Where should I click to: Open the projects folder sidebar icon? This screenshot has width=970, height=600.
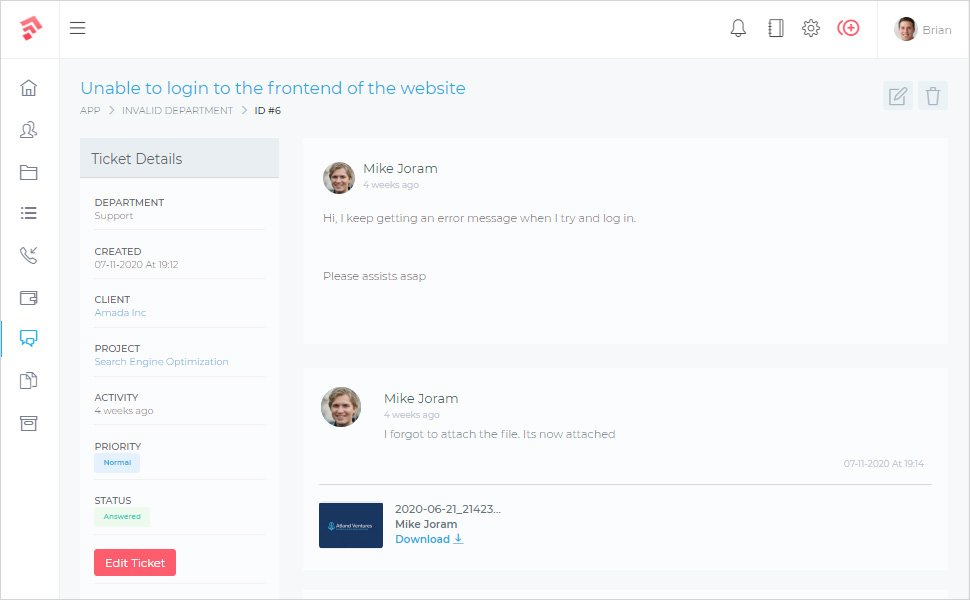[29, 172]
